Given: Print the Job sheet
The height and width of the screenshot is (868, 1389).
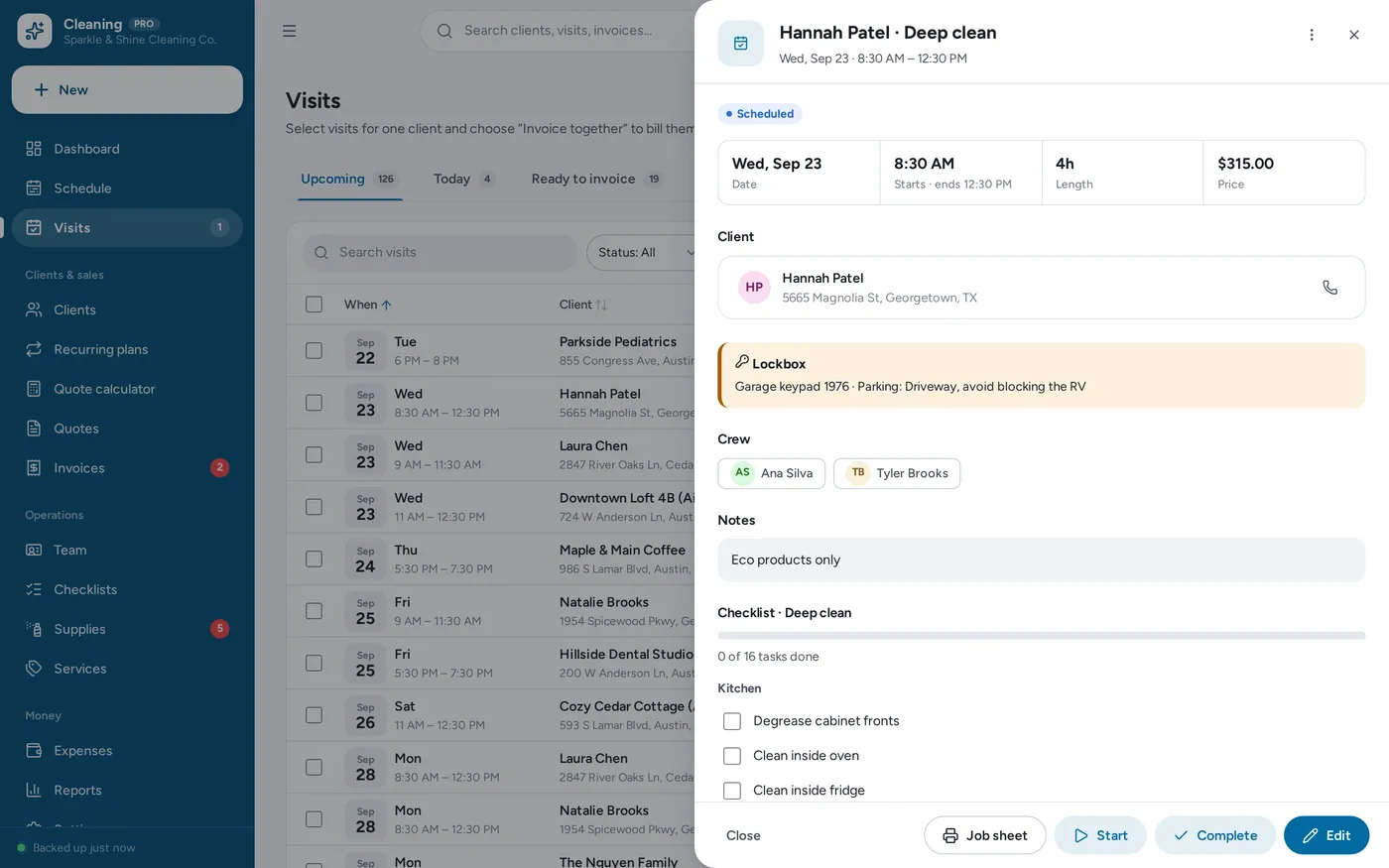Looking at the screenshot, I should pyautogui.click(x=985, y=835).
